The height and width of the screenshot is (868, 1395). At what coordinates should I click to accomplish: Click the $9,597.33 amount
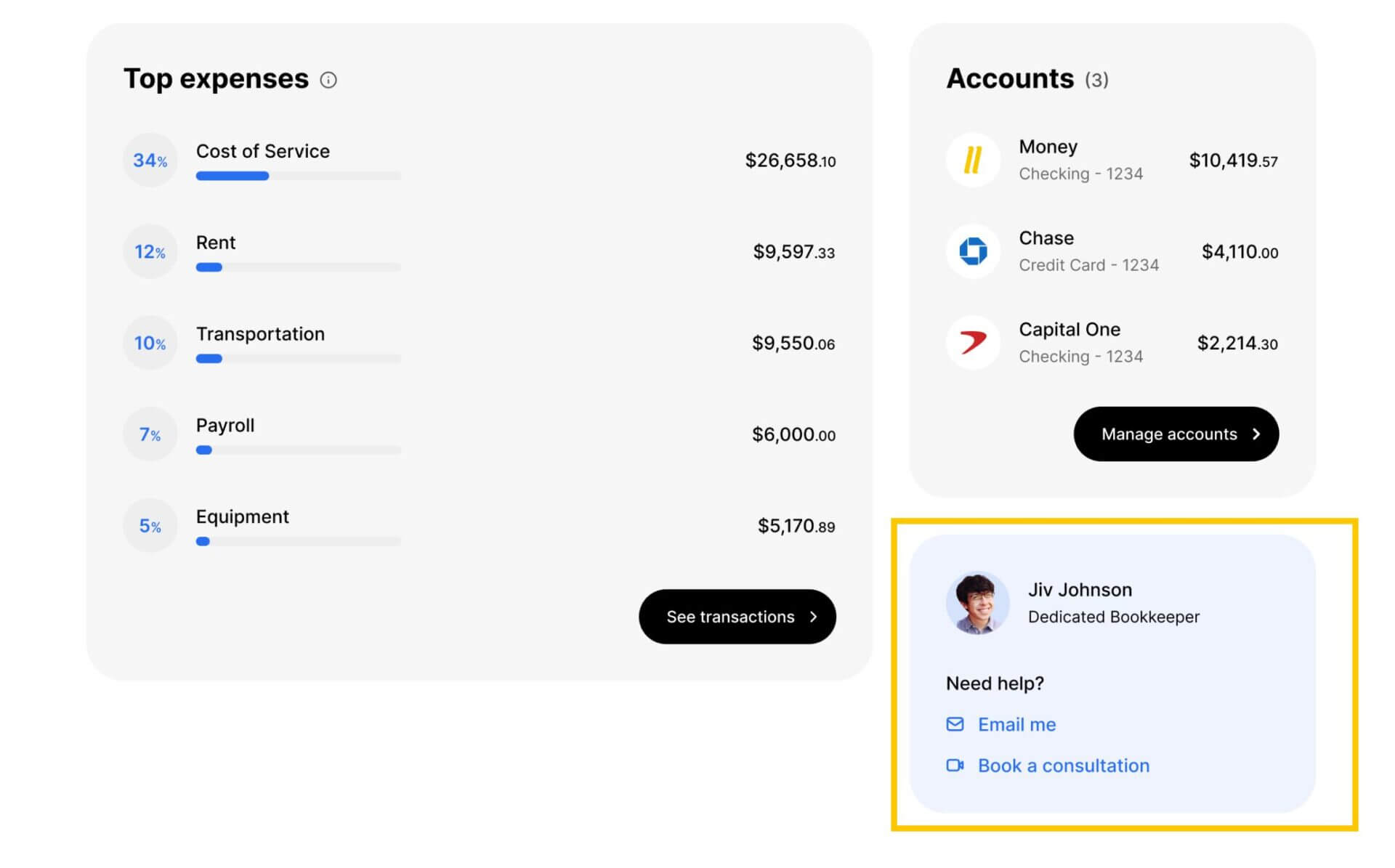click(794, 252)
